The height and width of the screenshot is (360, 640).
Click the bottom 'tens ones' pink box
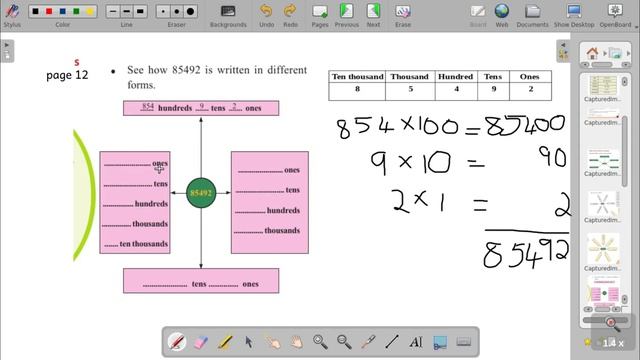coord(201,281)
